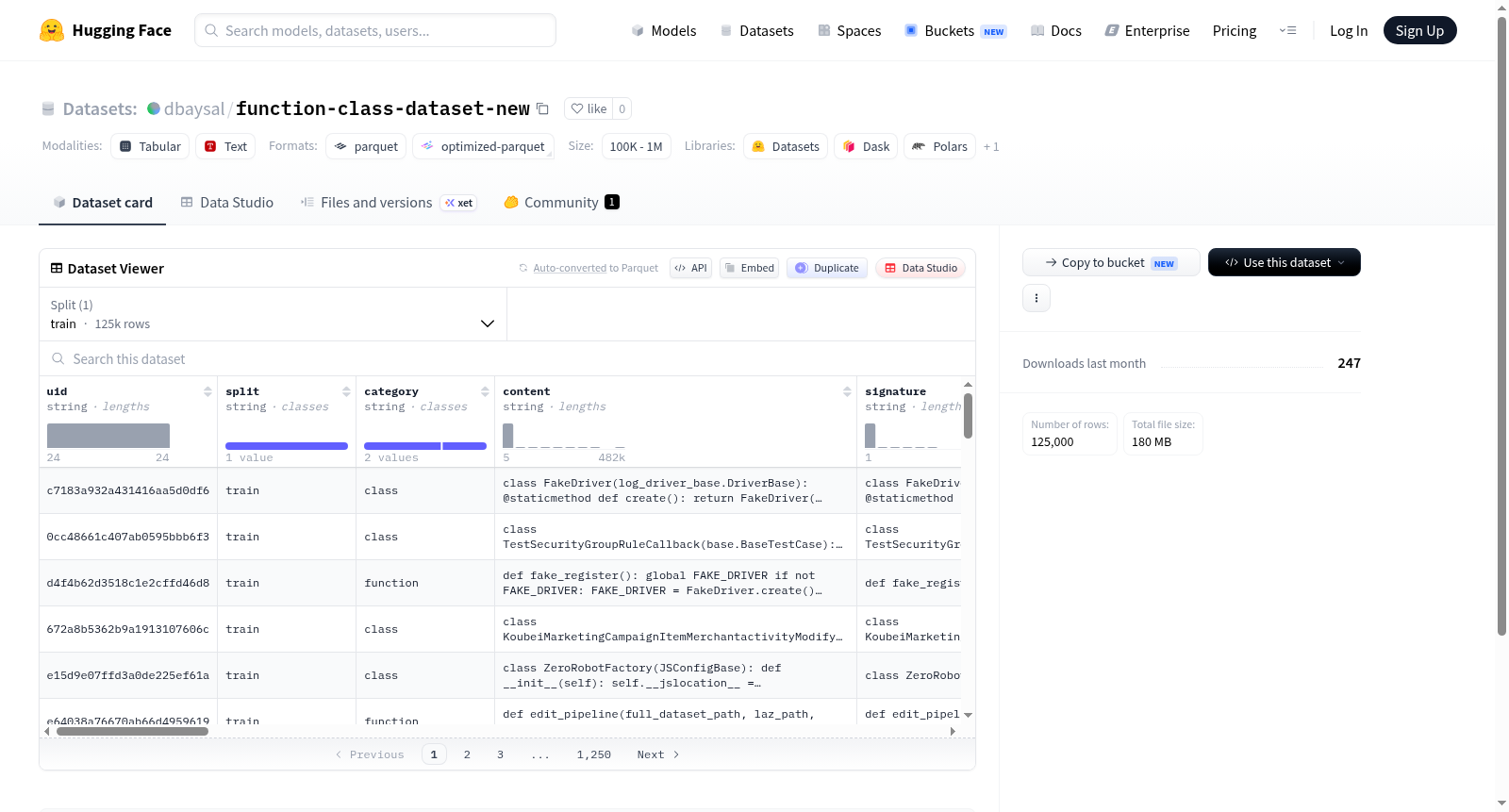The height and width of the screenshot is (812, 1509).
Task: Open the API button in Dataset Viewer
Action: (x=690, y=268)
